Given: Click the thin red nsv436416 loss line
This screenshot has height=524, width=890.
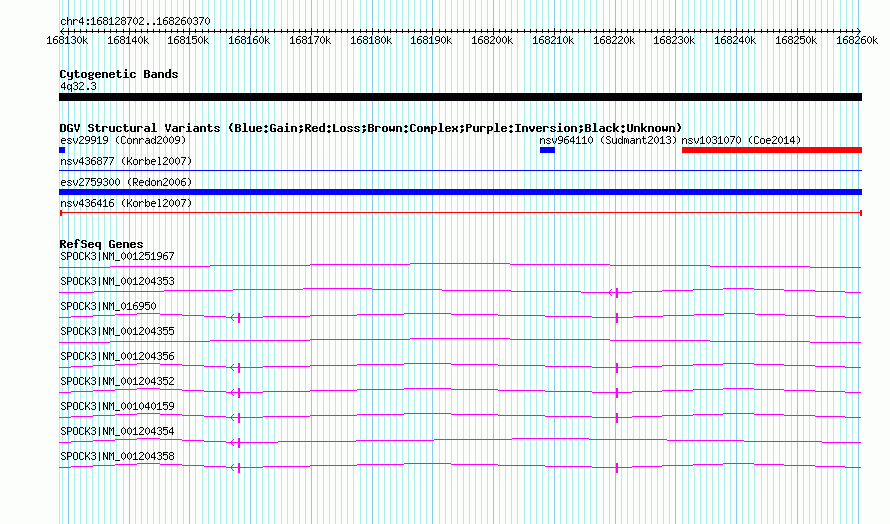Looking at the screenshot, I should pyautogui.click(x=460, y=213).
